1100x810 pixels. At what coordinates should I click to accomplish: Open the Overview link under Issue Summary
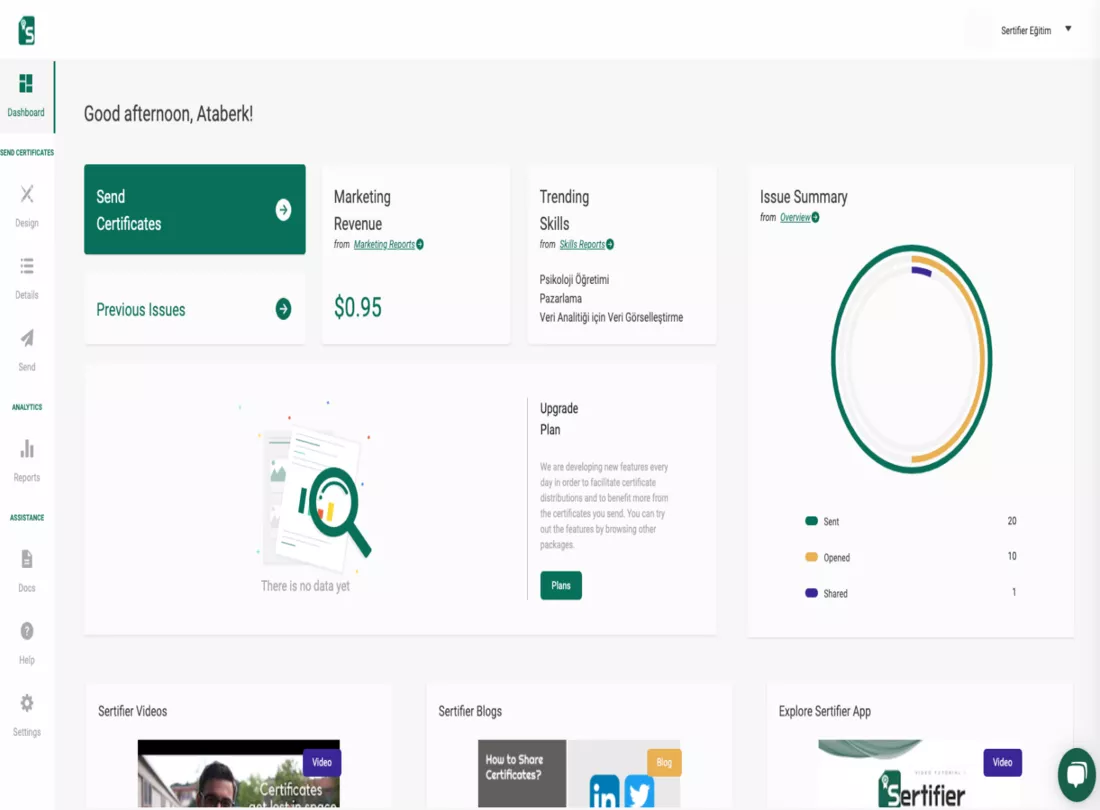795,217
